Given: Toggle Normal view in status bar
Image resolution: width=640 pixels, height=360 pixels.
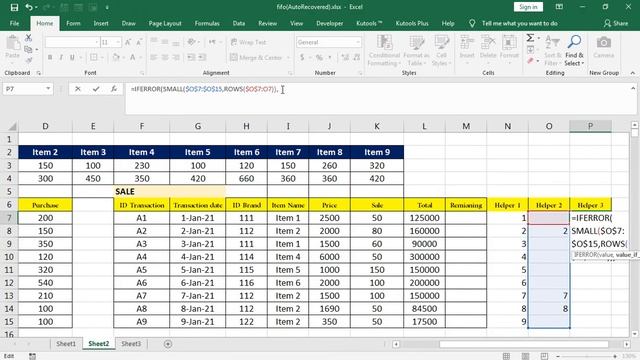Looking at the screenshot, I should pos(507,356).
